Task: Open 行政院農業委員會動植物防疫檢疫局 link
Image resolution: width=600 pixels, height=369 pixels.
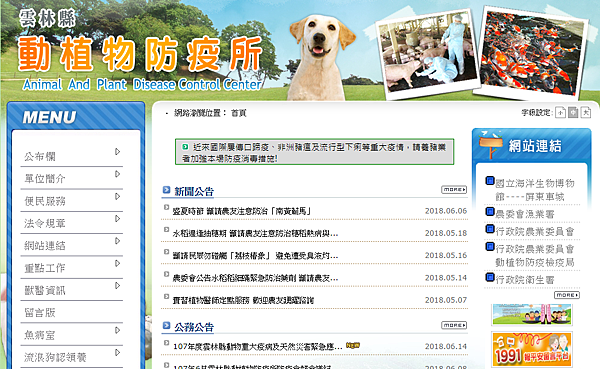Action: tap(535, 255)
